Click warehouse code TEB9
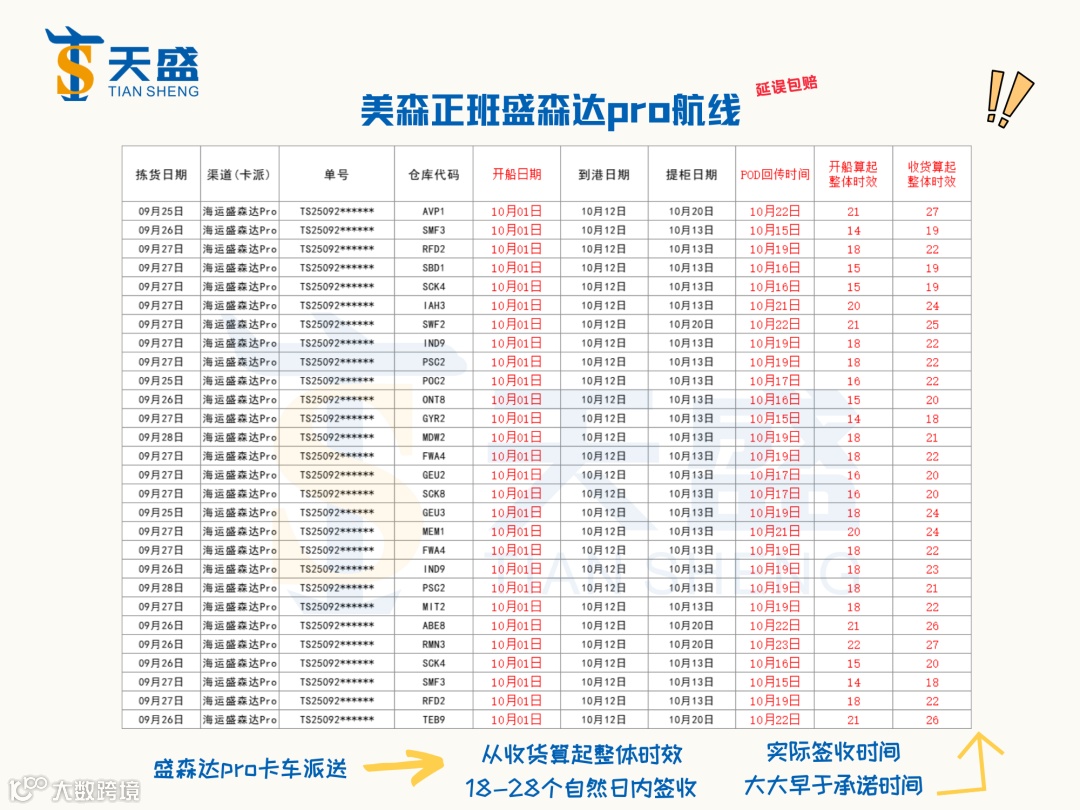This screenshot has width=1080, height=810. pos(433,720)
